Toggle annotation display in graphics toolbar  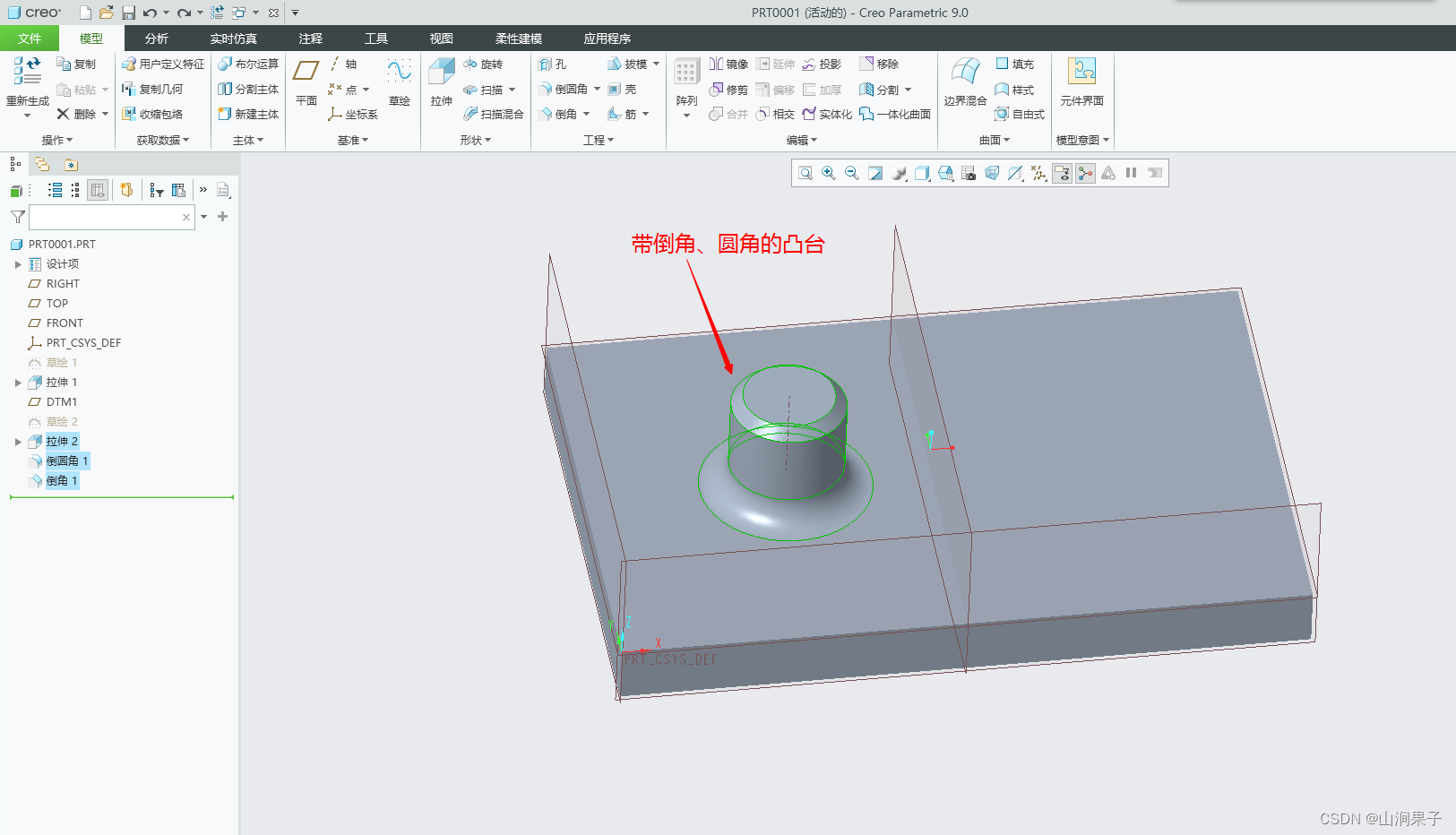click(1062, 172)
